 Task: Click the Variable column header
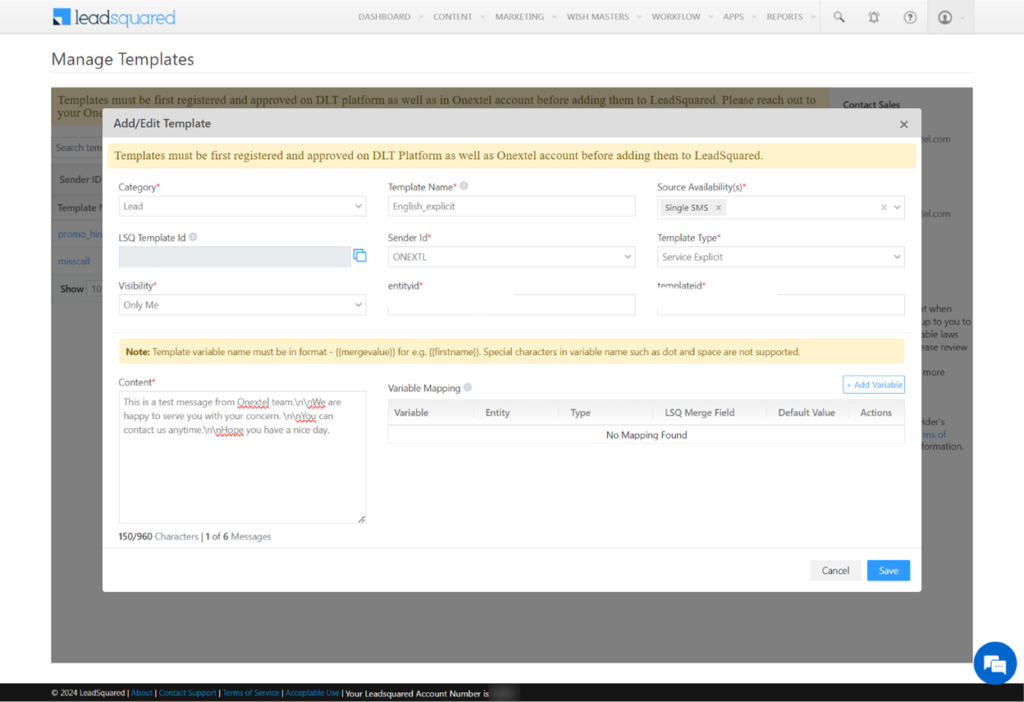[x=411, y=413]
